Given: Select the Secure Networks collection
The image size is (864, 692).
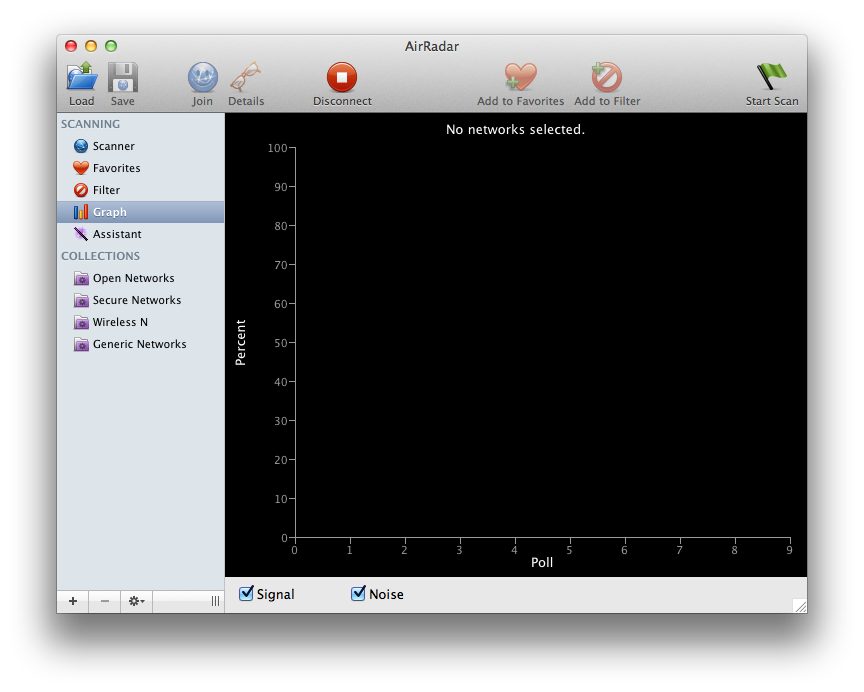Looking at the screenshot, I should point(137,300).
